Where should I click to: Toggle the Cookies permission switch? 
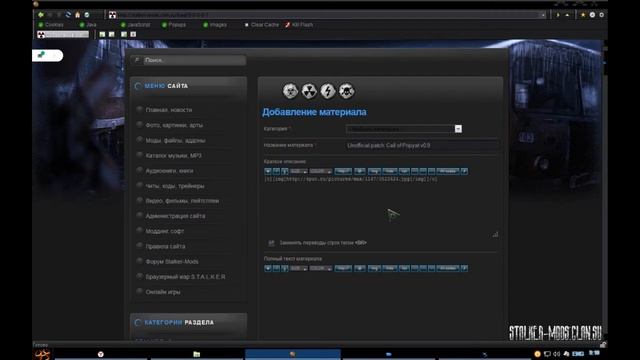tap(51, 25)
